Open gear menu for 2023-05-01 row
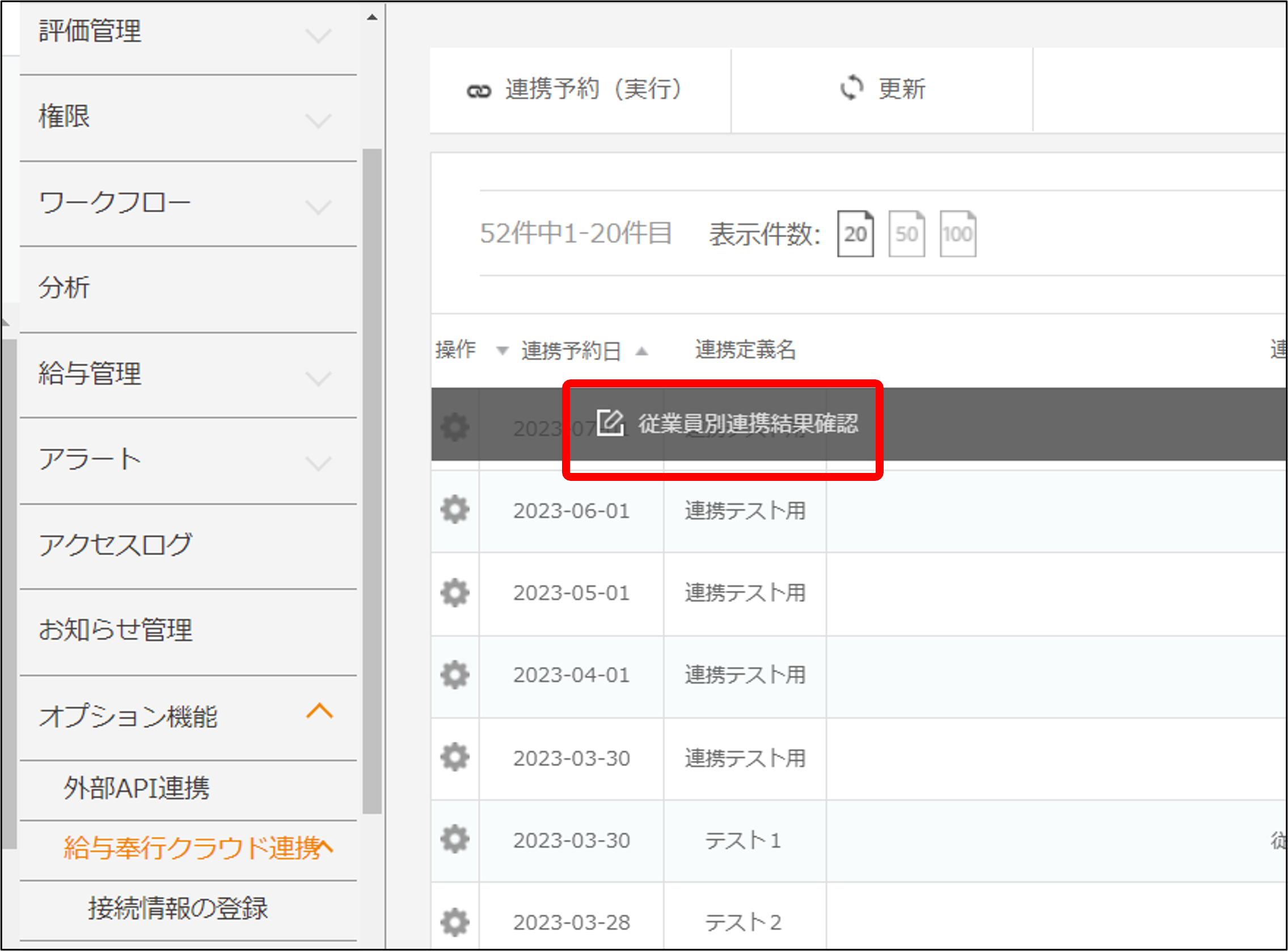Screen dimensions: 1288x951 455,593
